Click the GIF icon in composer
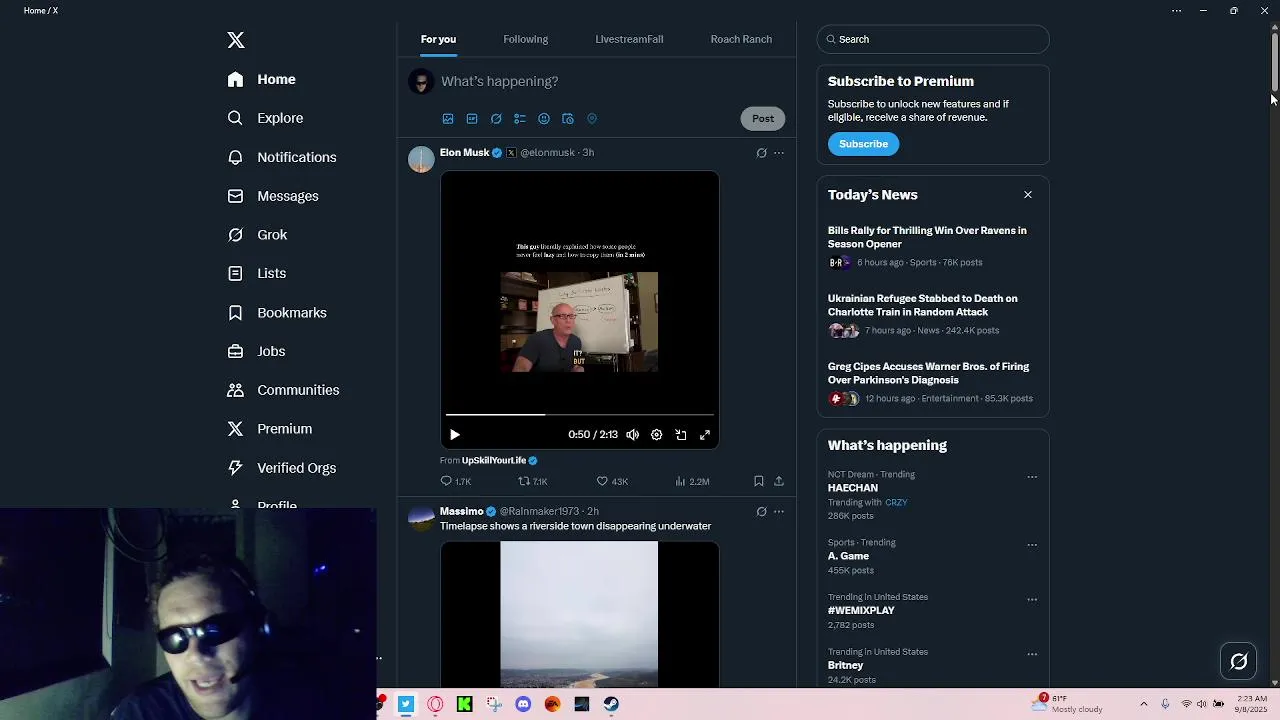This screenshot has height=720, width=1280. click(472, 119)
